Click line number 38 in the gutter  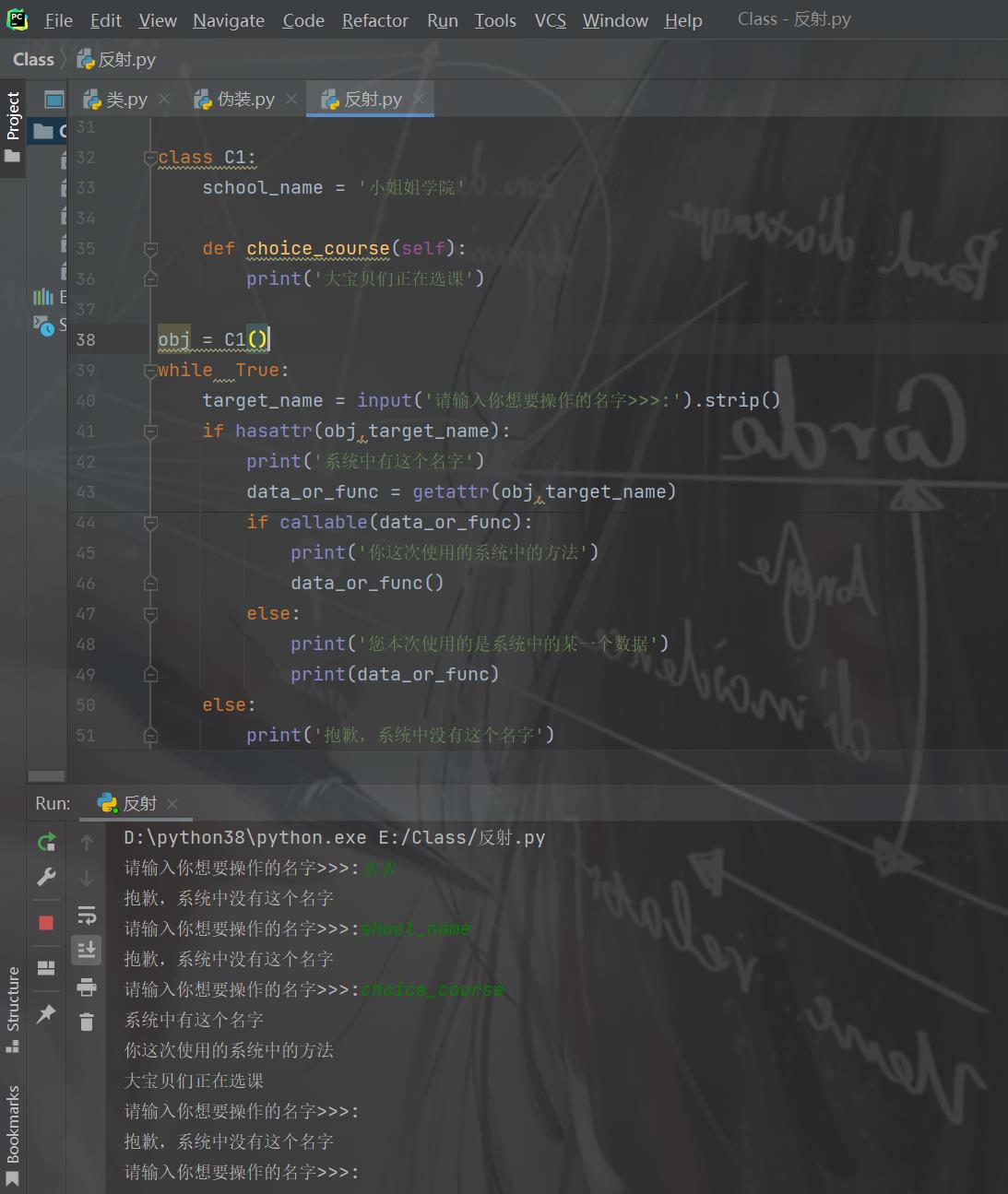[x=86, y=340]
